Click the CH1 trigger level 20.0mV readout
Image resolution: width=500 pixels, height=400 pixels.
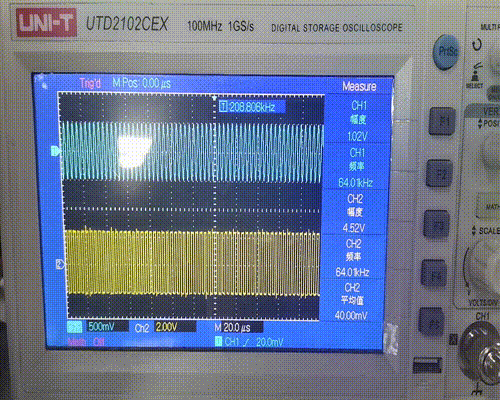(250, 342)
